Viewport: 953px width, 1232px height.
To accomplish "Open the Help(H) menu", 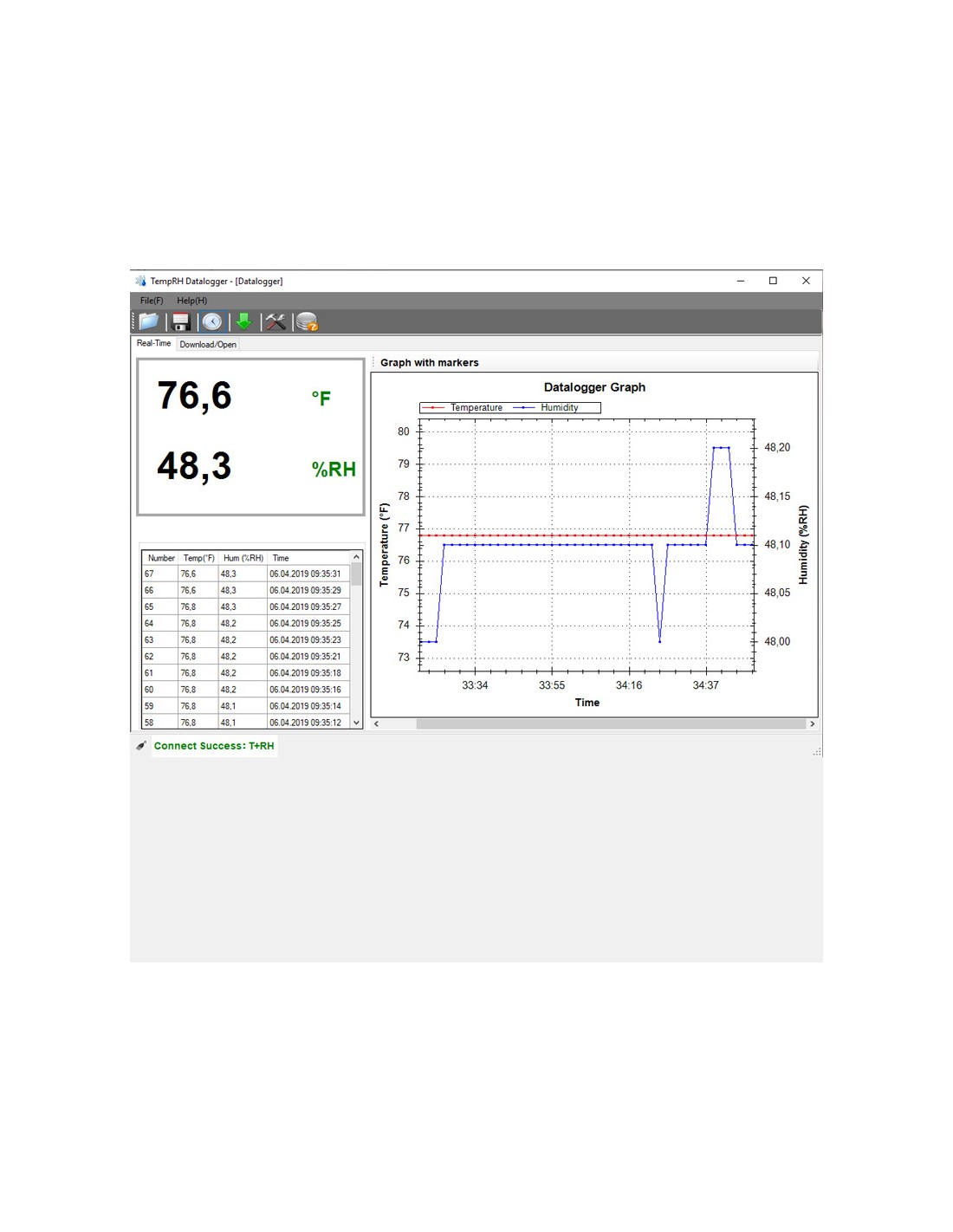I will pyautogui.click(x=191, y=301).
